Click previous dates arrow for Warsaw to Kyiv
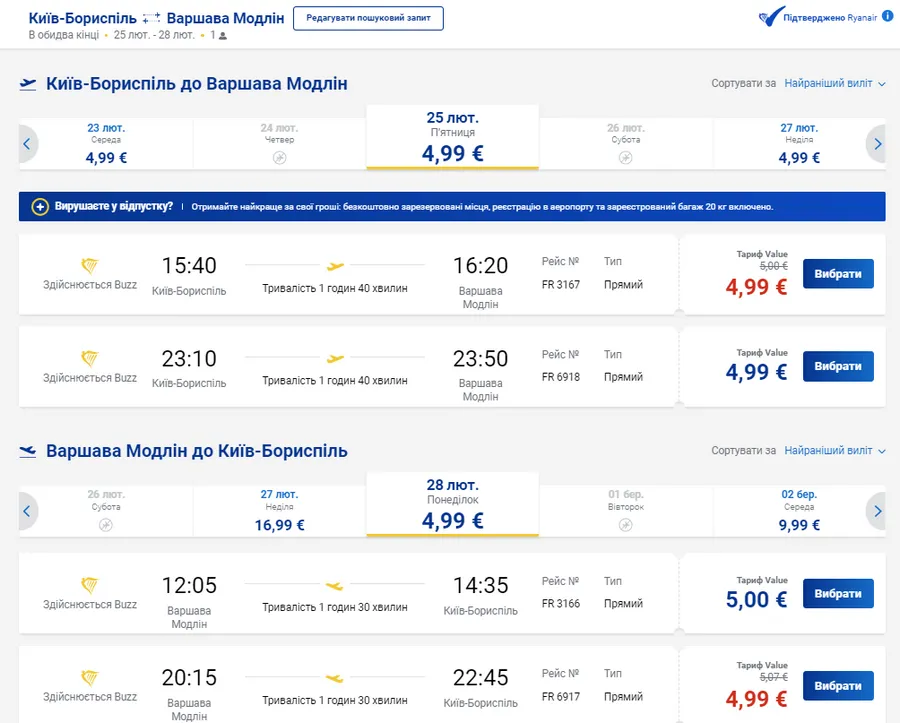 click(x=28, y=511)
